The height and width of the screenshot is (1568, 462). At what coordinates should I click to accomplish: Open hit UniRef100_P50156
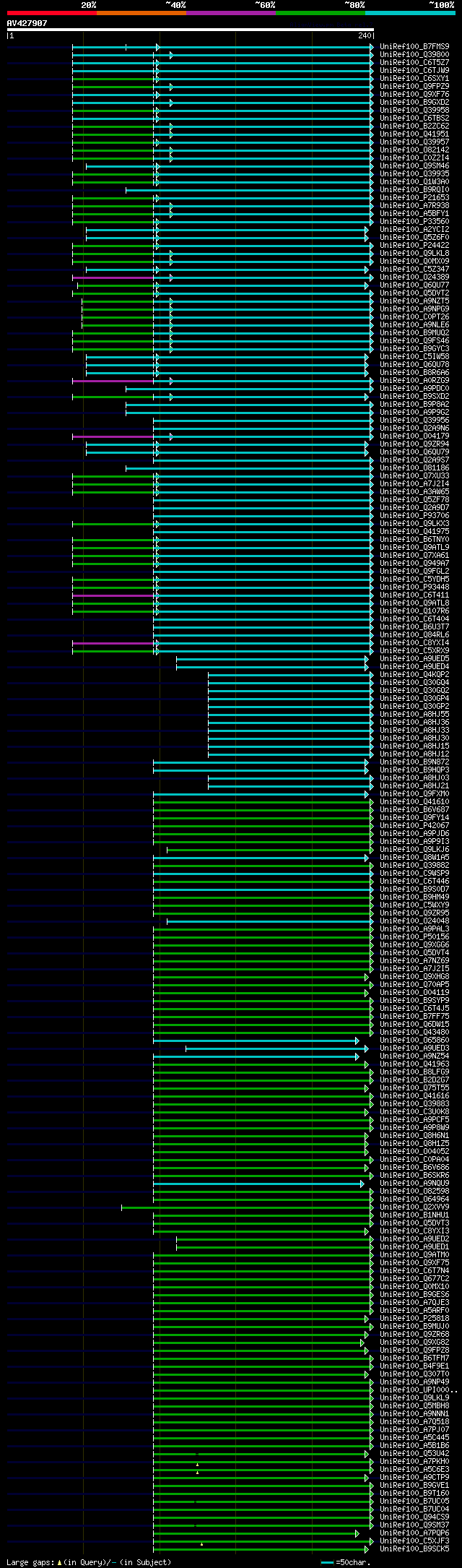414,936
